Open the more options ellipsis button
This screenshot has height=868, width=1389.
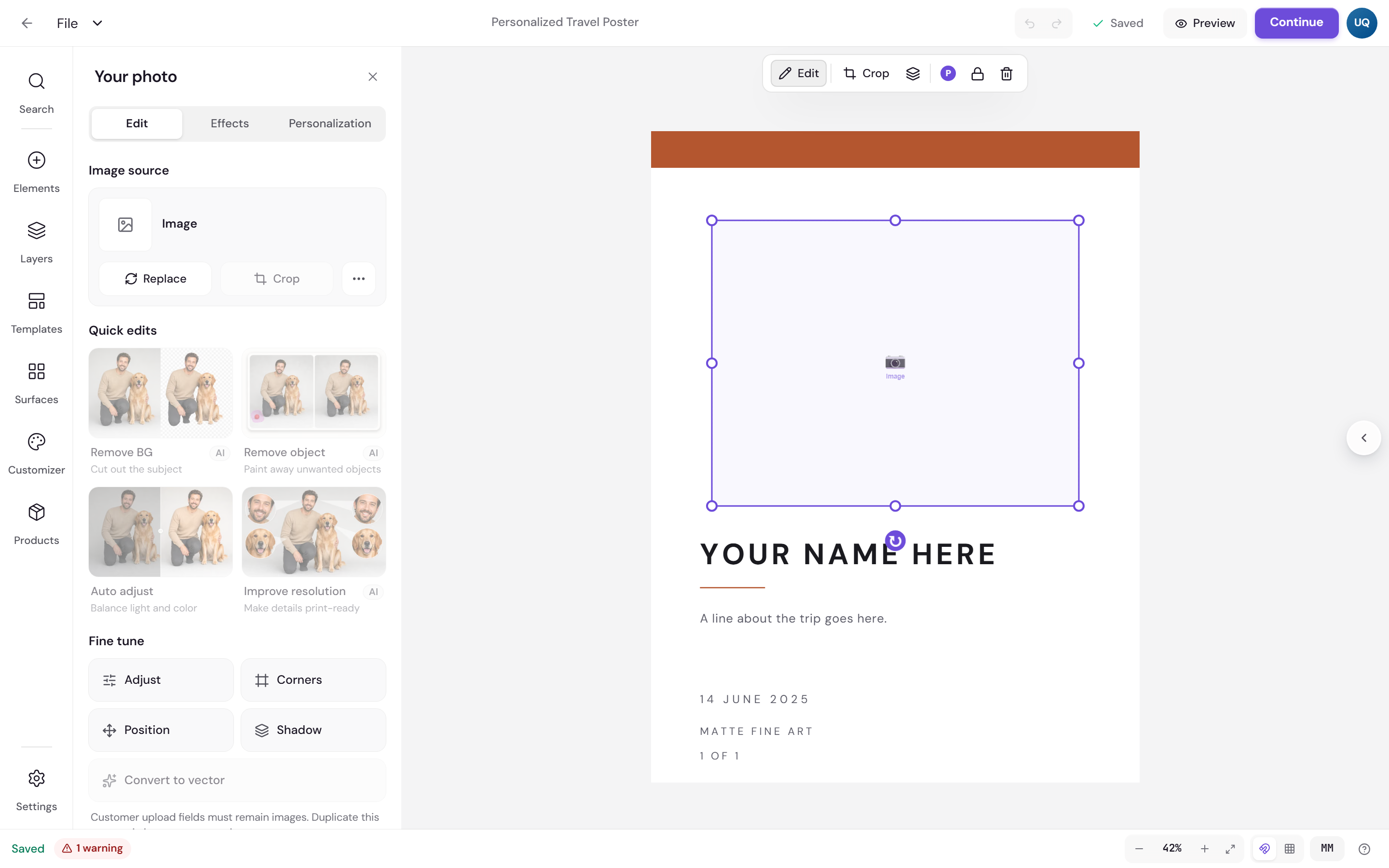[359, 279]
